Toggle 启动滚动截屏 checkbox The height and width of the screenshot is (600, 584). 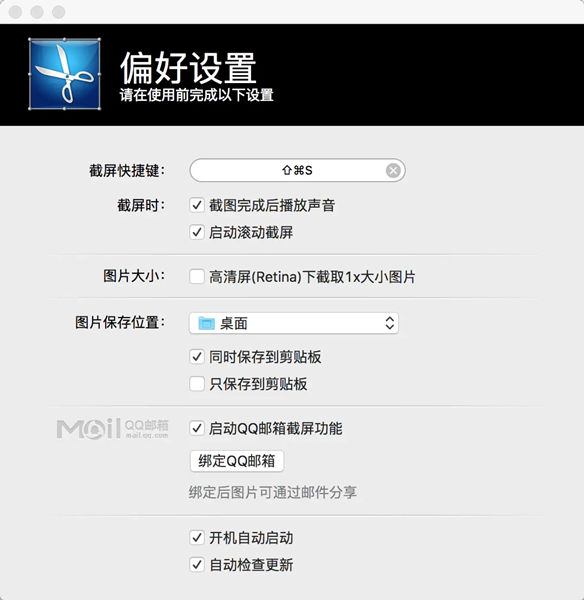(x=197, y=232)
